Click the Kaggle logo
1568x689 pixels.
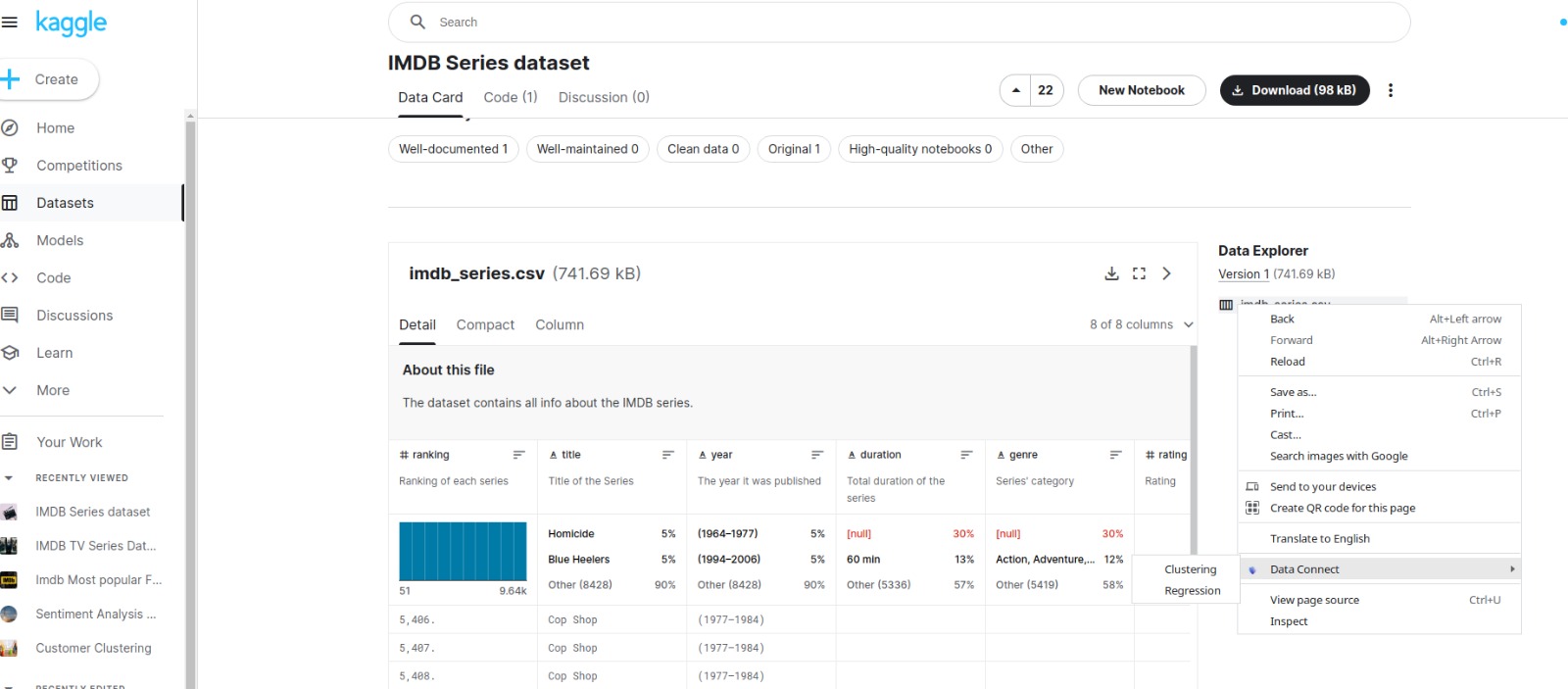(72, 24)
